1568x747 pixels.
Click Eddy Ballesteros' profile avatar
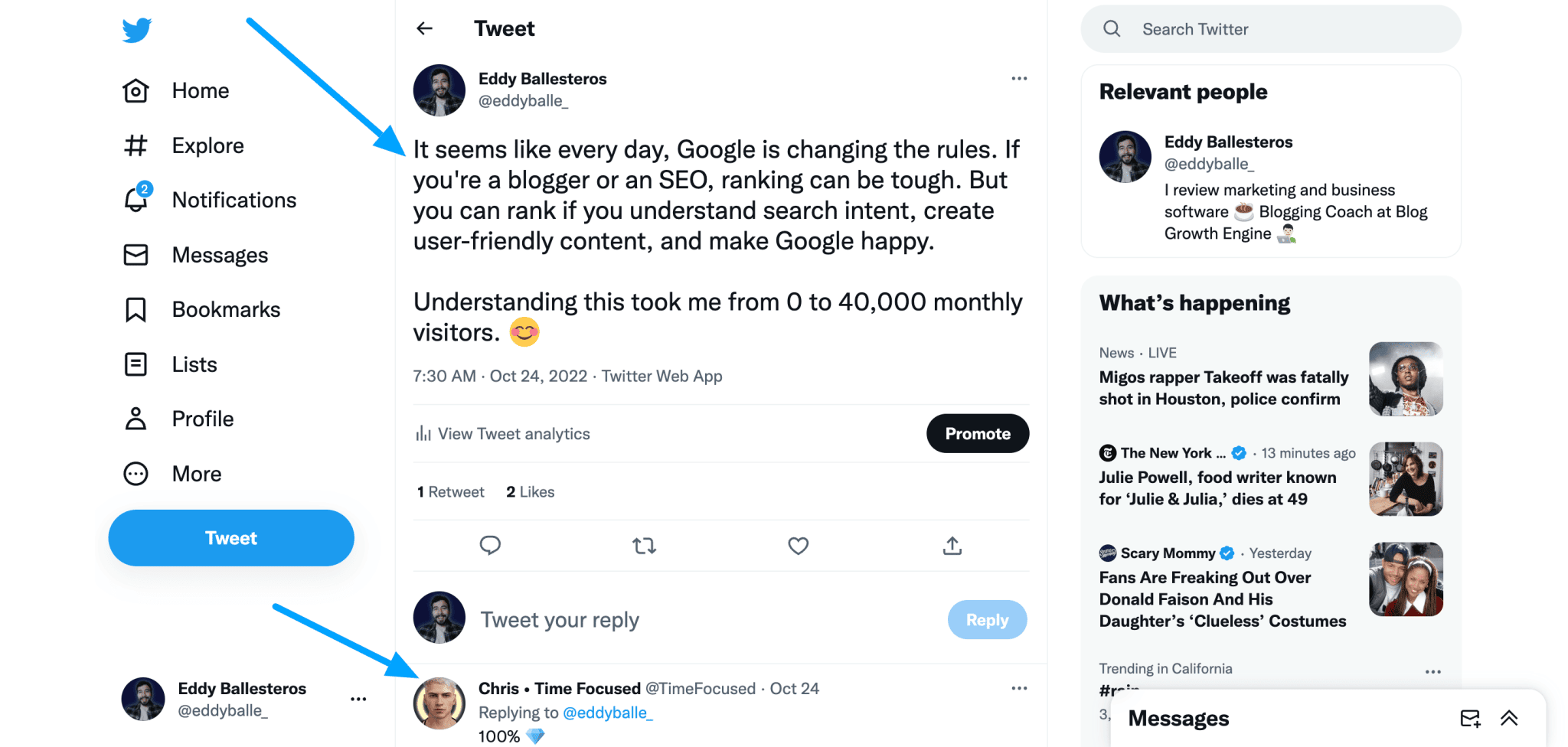pos(439,90)
